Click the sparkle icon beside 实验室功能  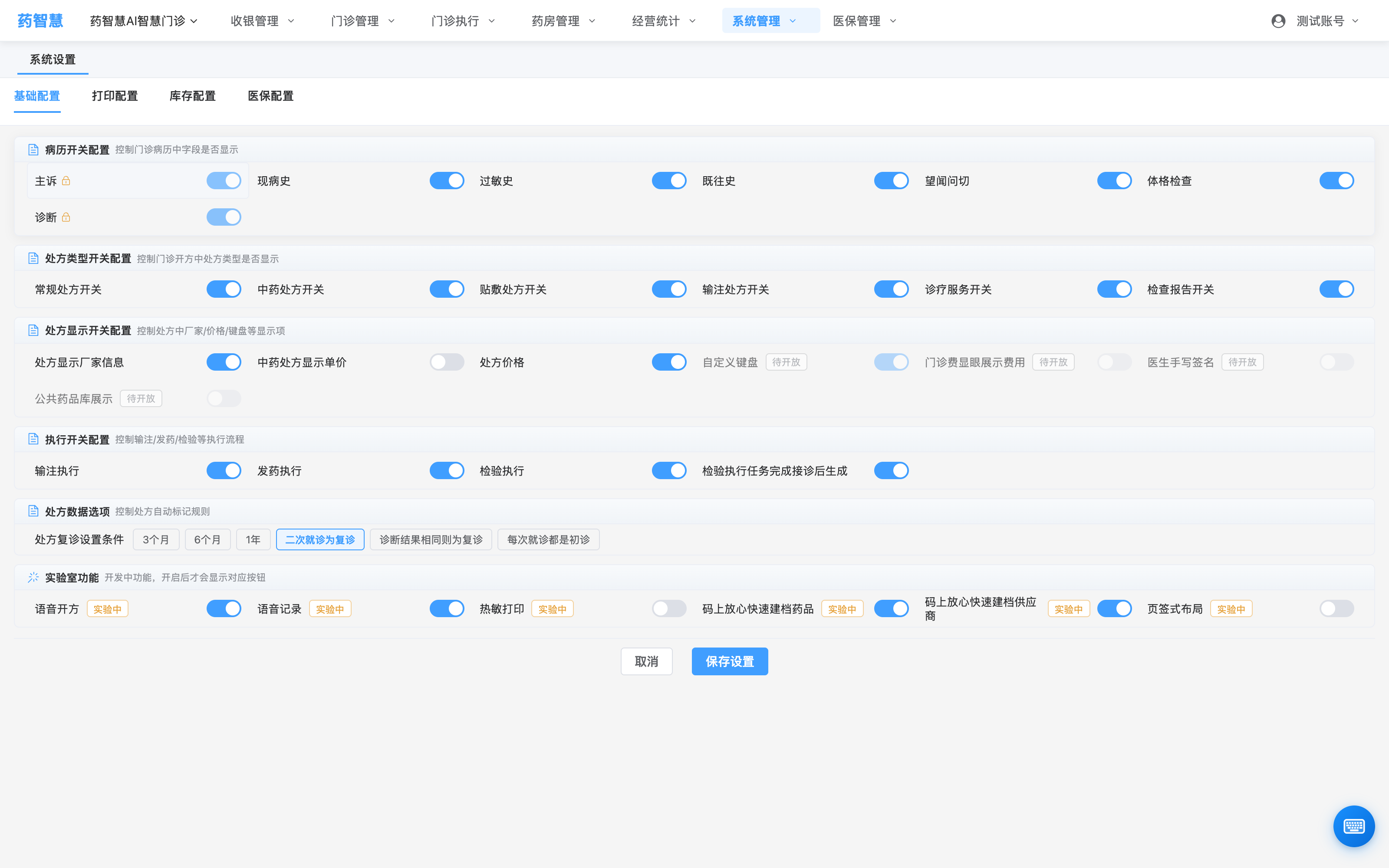[x=33, y=577]
